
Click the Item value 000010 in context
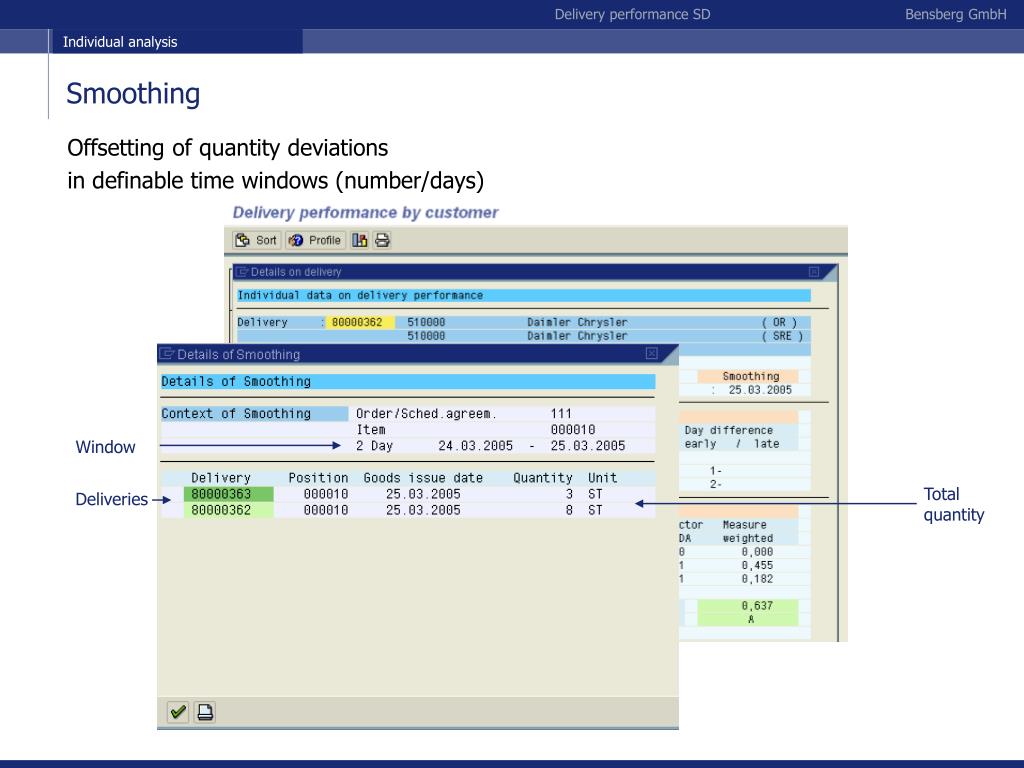point(573,430)
